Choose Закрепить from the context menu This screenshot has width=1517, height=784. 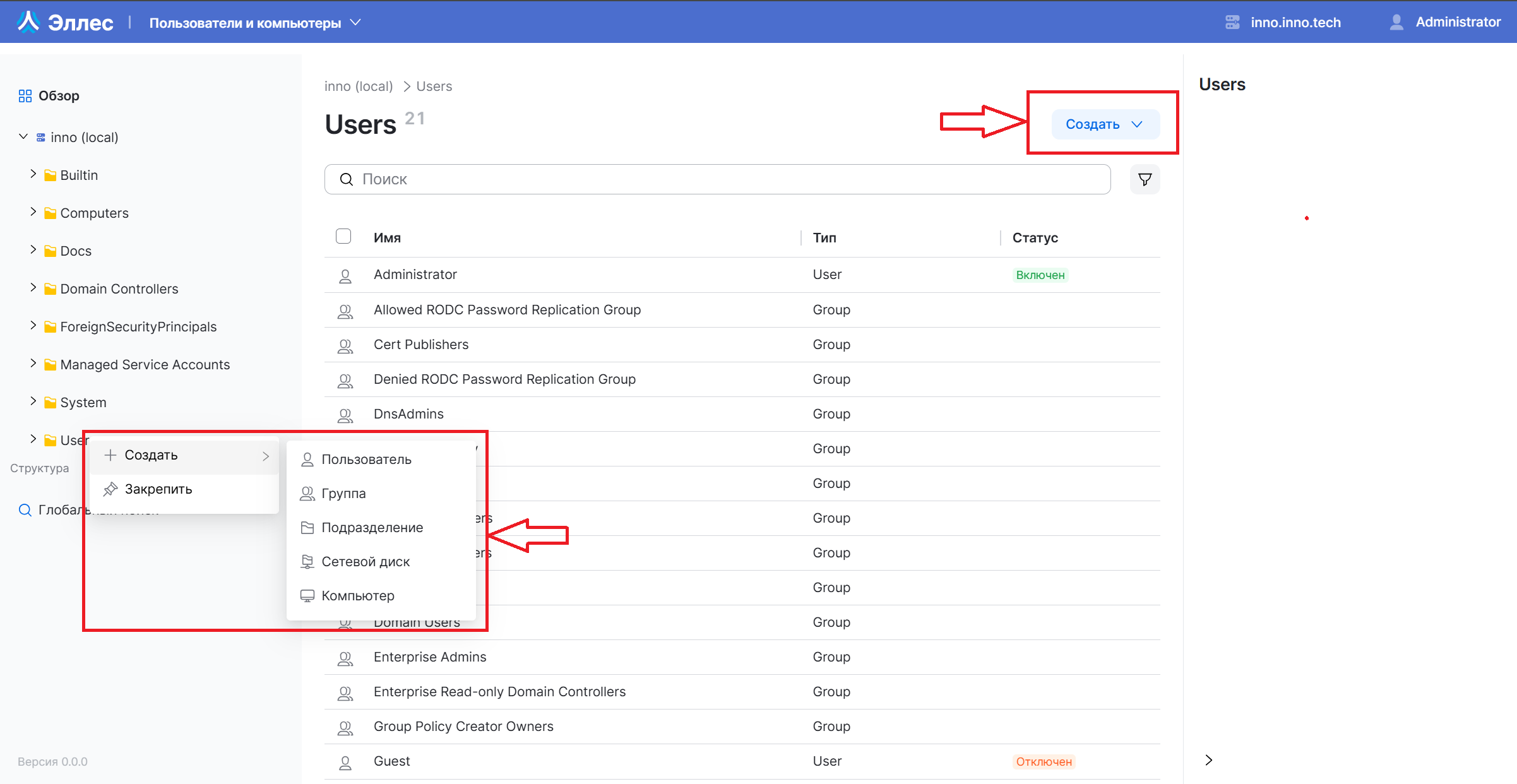[x=158, y=489]
